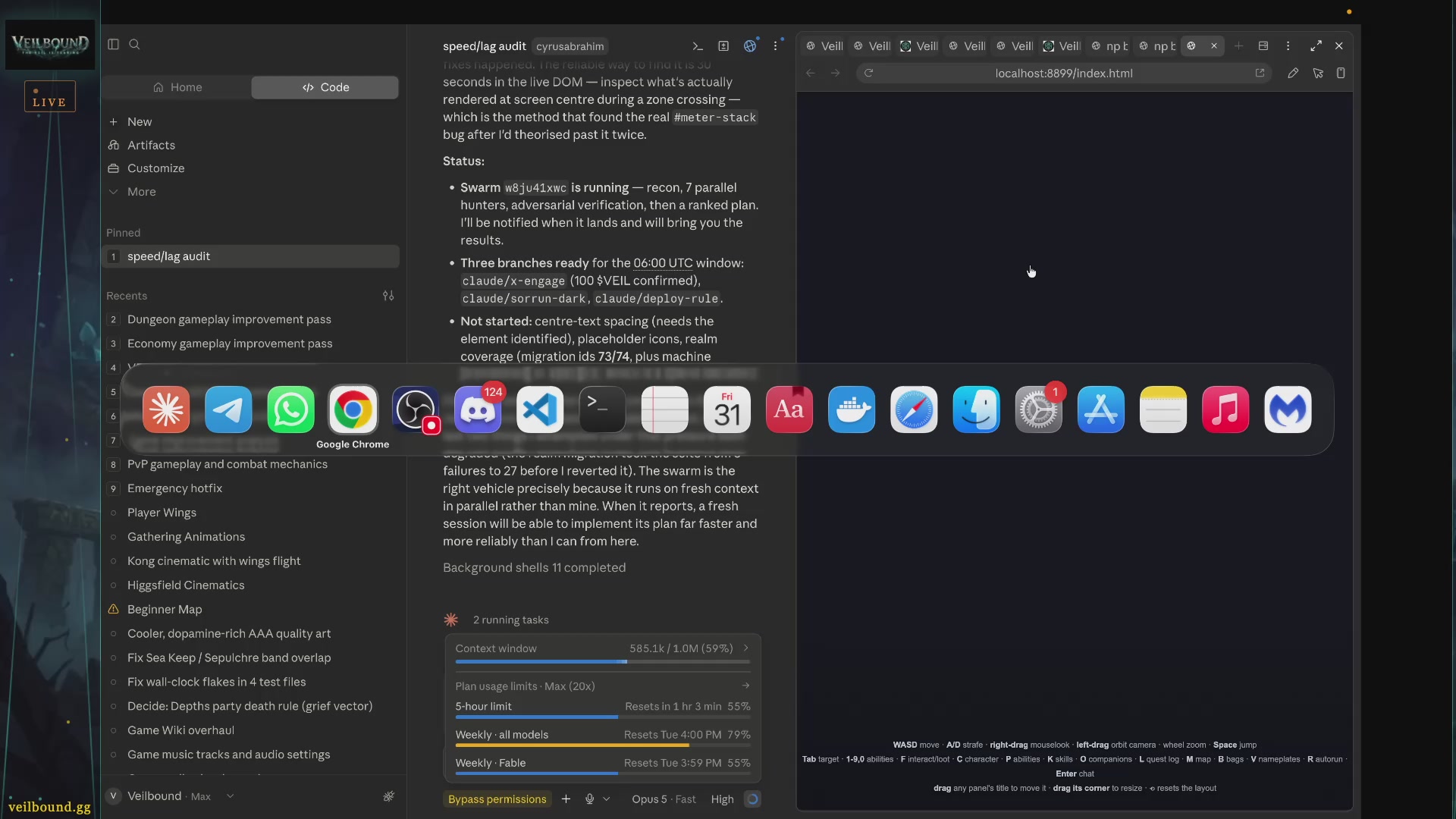
Task: Switch to the Home tab
Action: [177, 87]
